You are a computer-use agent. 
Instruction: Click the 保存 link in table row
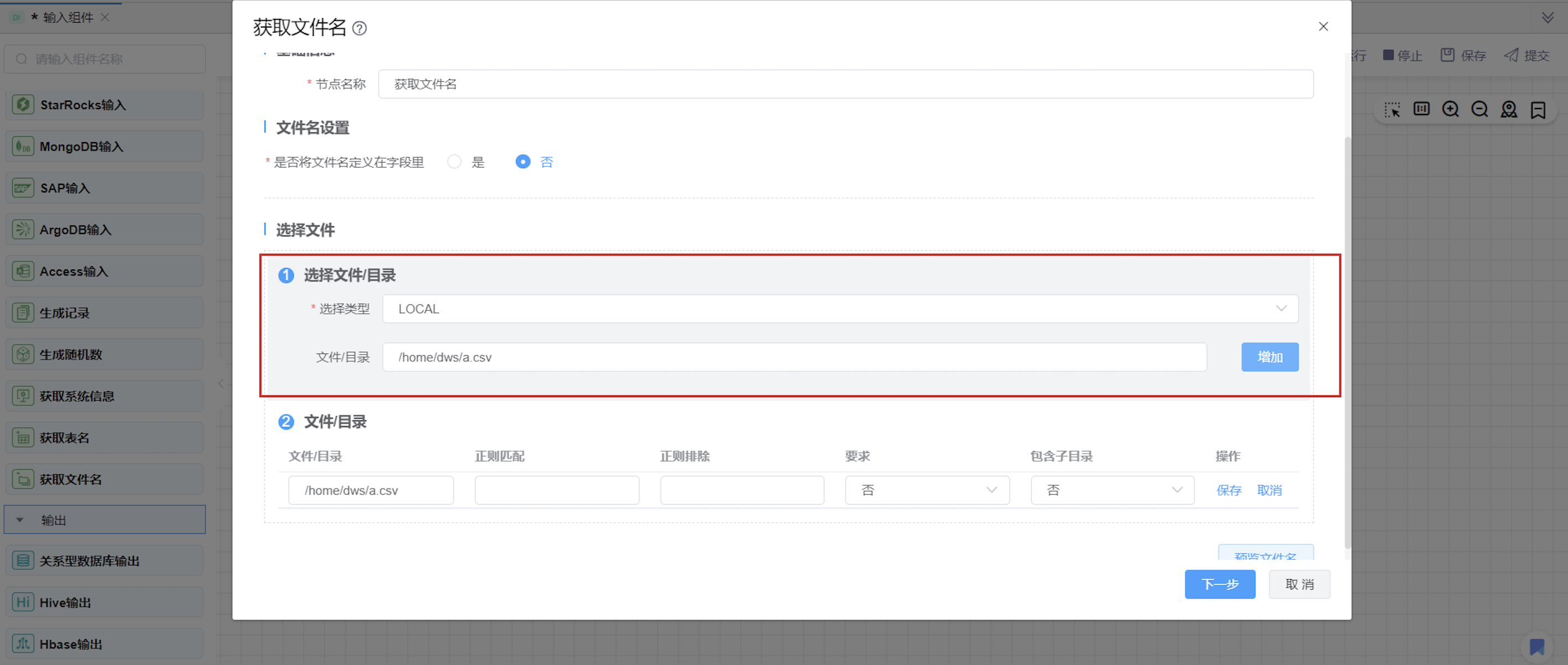coord(1228,490)
